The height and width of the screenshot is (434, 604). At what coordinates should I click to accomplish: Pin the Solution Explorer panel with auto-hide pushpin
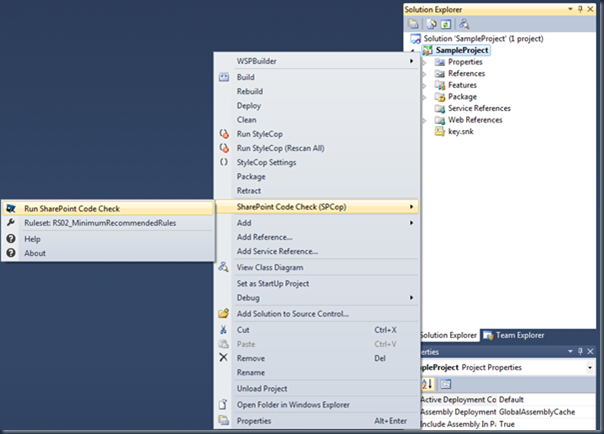click(581, 9)
